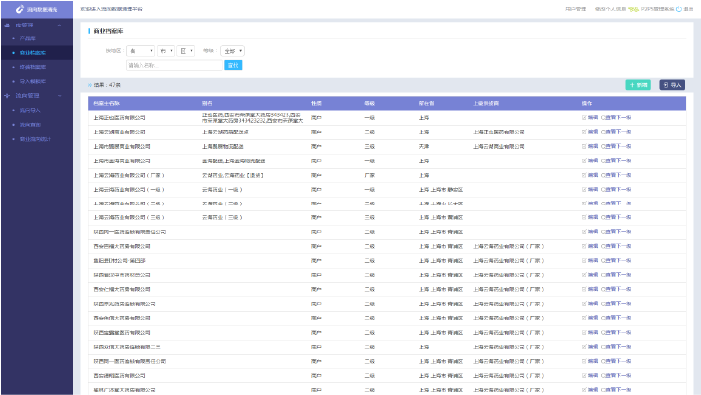
Task: Click 编辑 for 云海药业（三级）row
Action: [593, 217]
